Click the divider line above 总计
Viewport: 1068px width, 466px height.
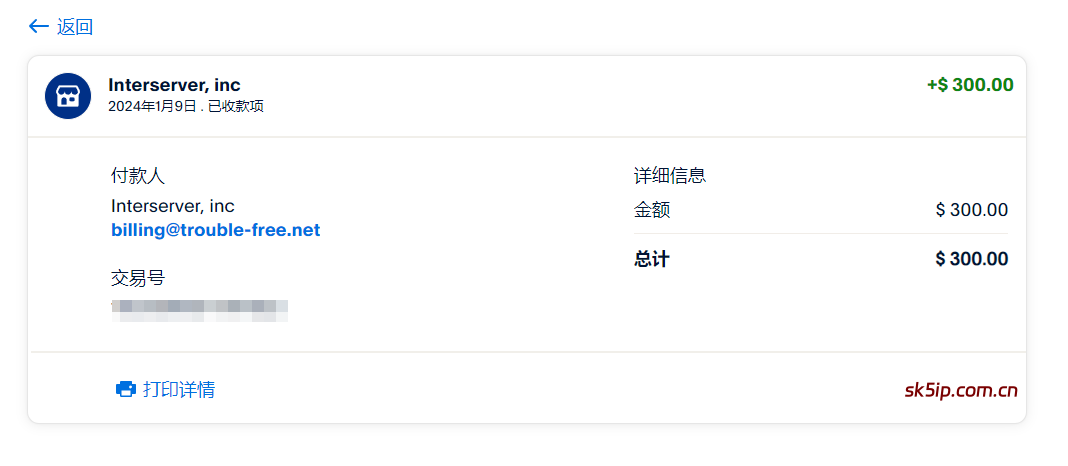(820, 234)
